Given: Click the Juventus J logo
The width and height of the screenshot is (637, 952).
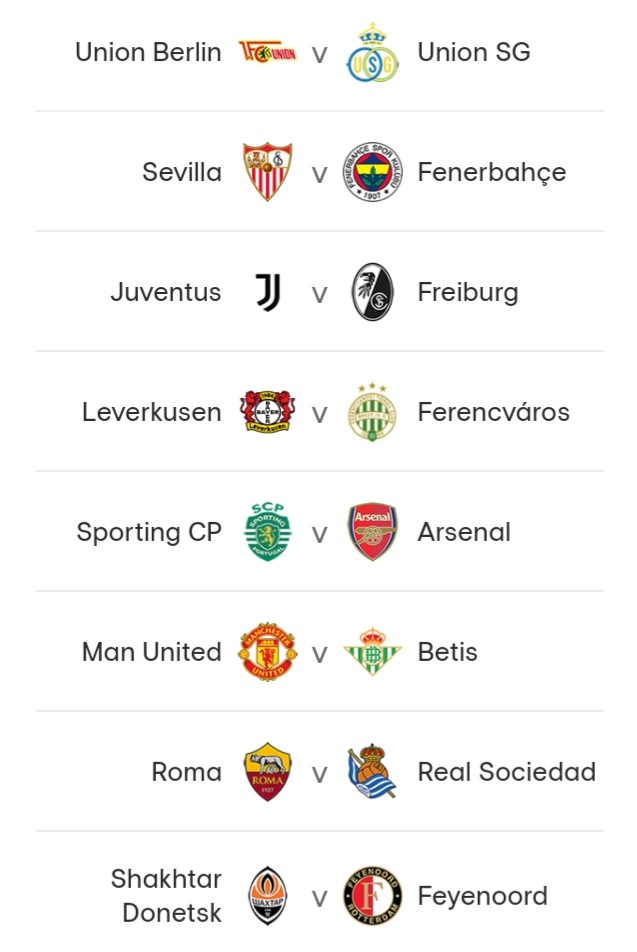Looking at the screenshot, I should click(268, 292).
